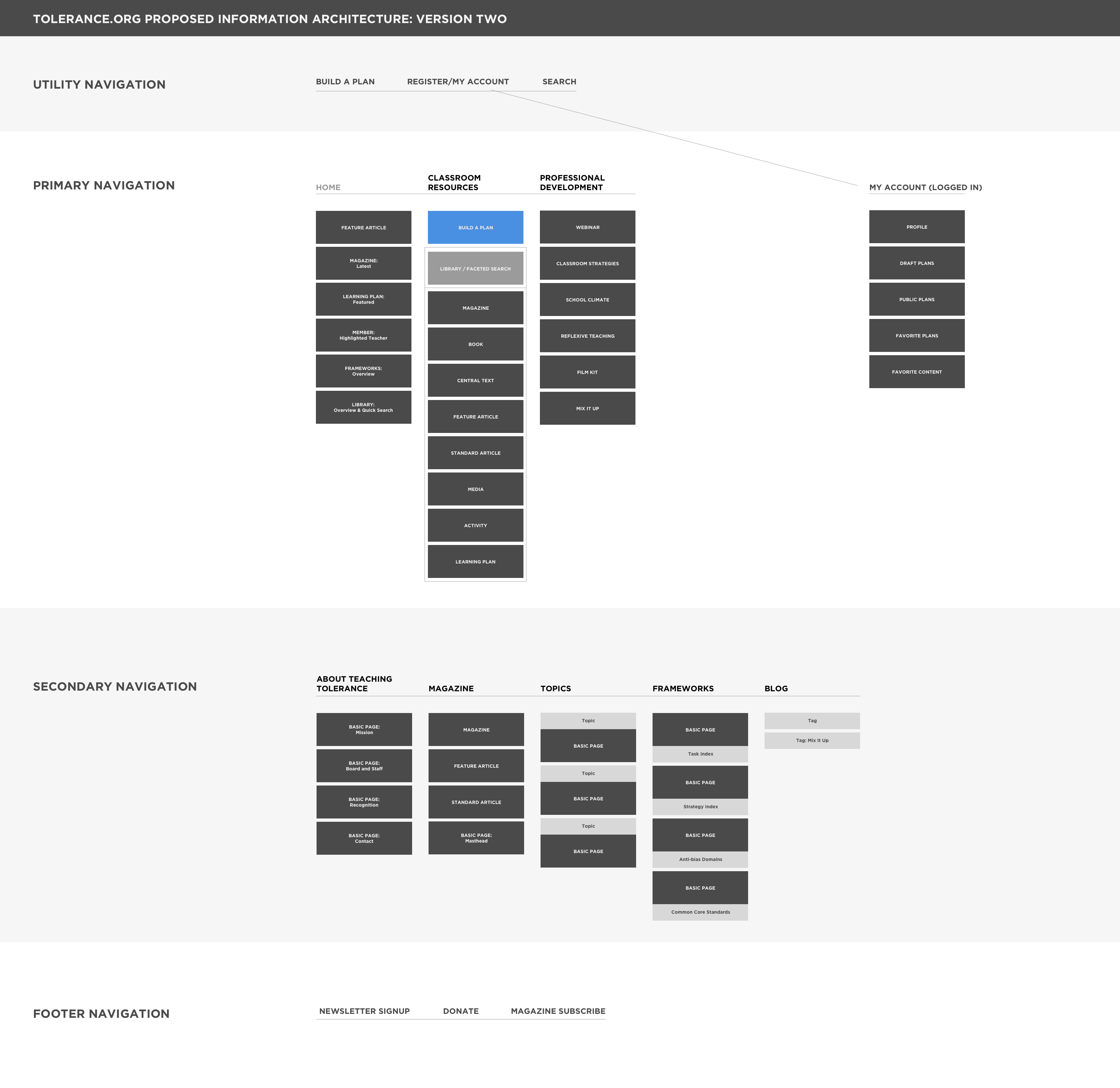This screenshot has width=1120, height=1088.
Task: Click the Learning Plan: Featured box
Action: click(x=363, y=300)
